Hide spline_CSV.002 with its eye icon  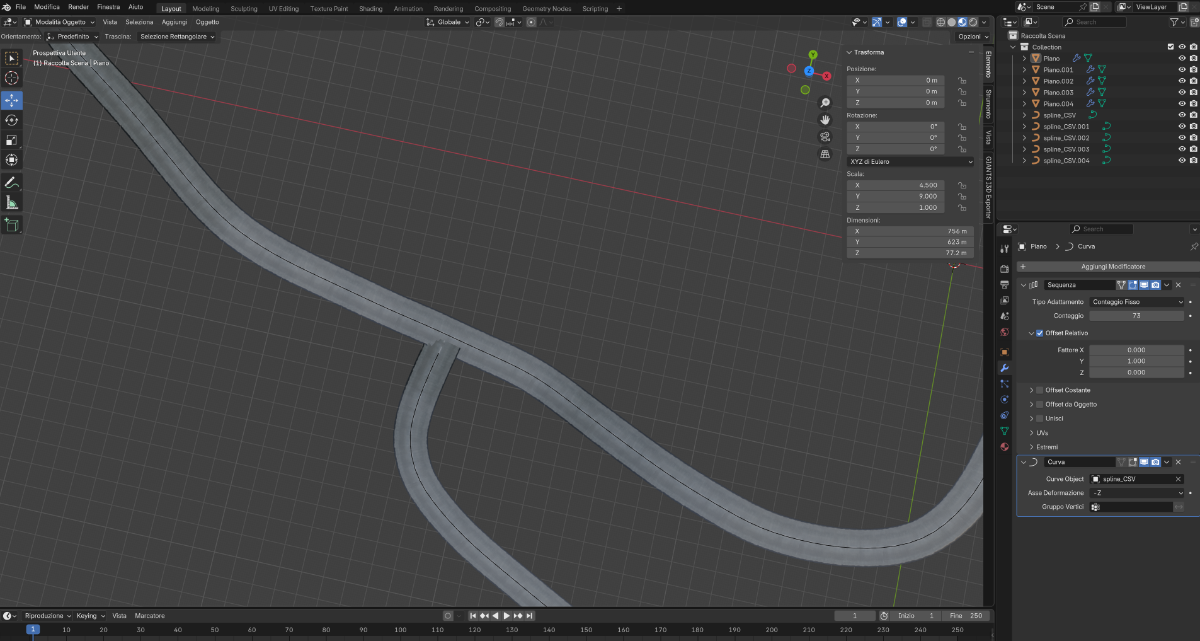[x=1181, y=138]
